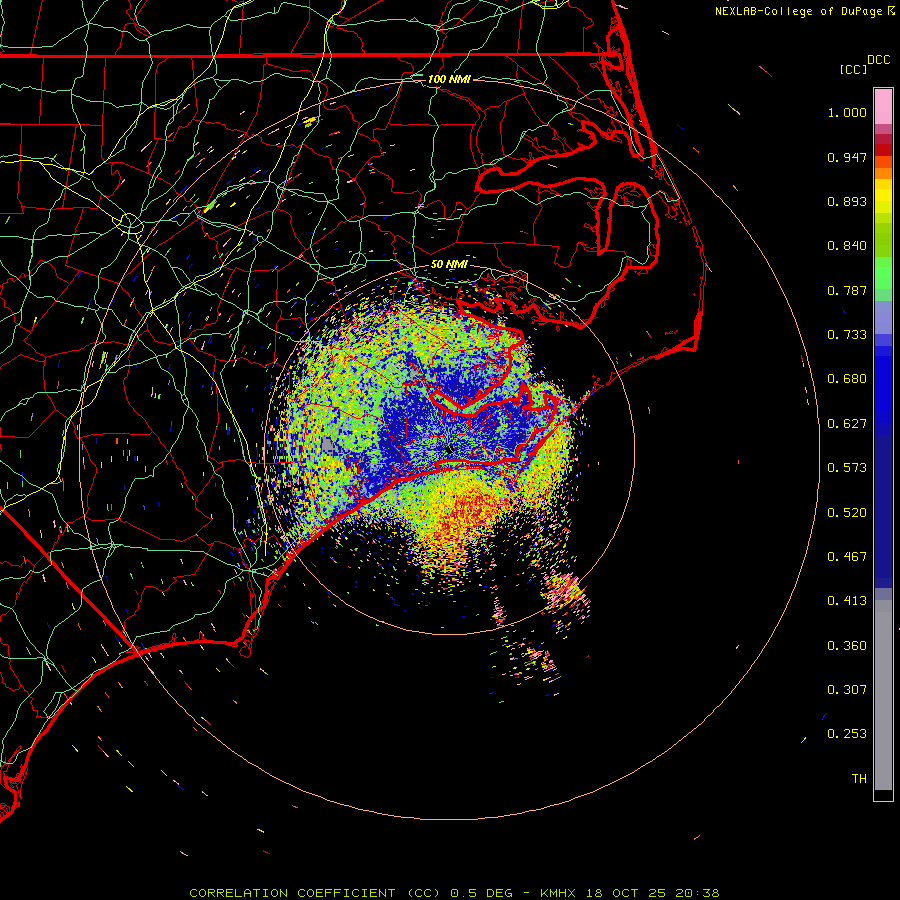The image size is (900, 900).
Task: Pick the gray color bar segment near 0.307
Action: [883, 695]
